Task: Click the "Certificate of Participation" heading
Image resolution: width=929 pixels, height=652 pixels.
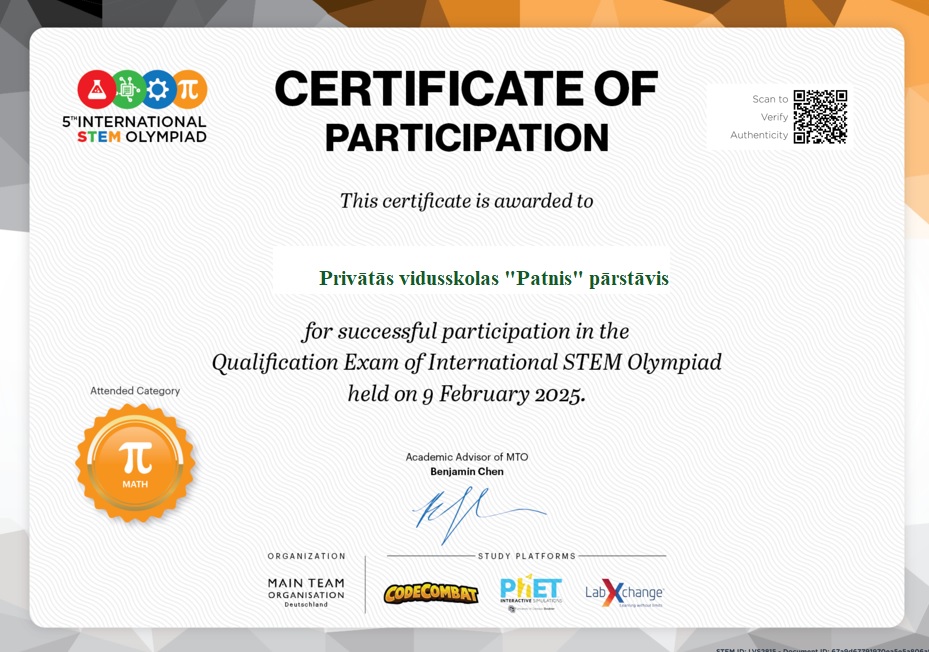Action: (x=466, y=112)
